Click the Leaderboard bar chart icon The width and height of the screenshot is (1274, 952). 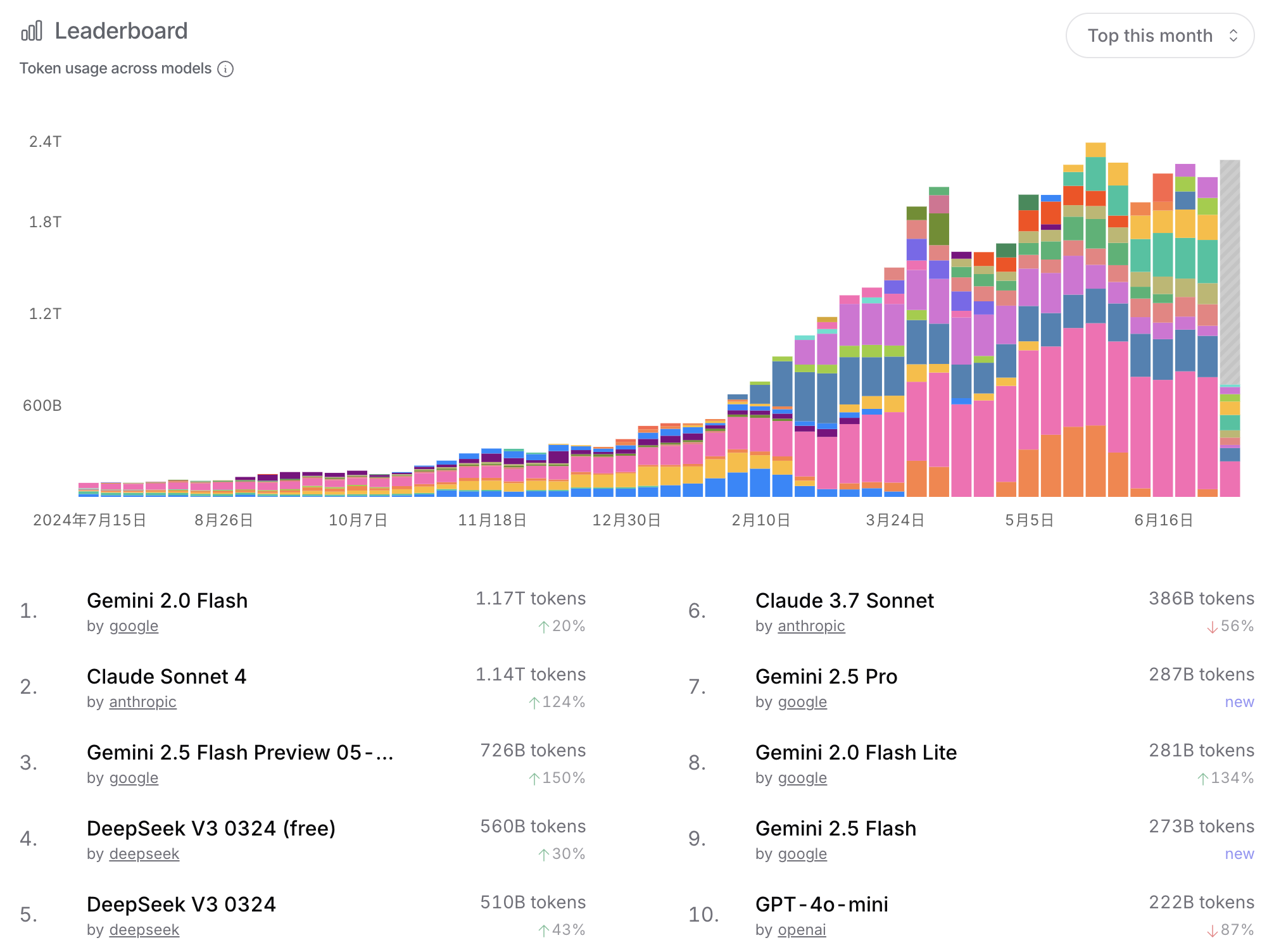32,30
